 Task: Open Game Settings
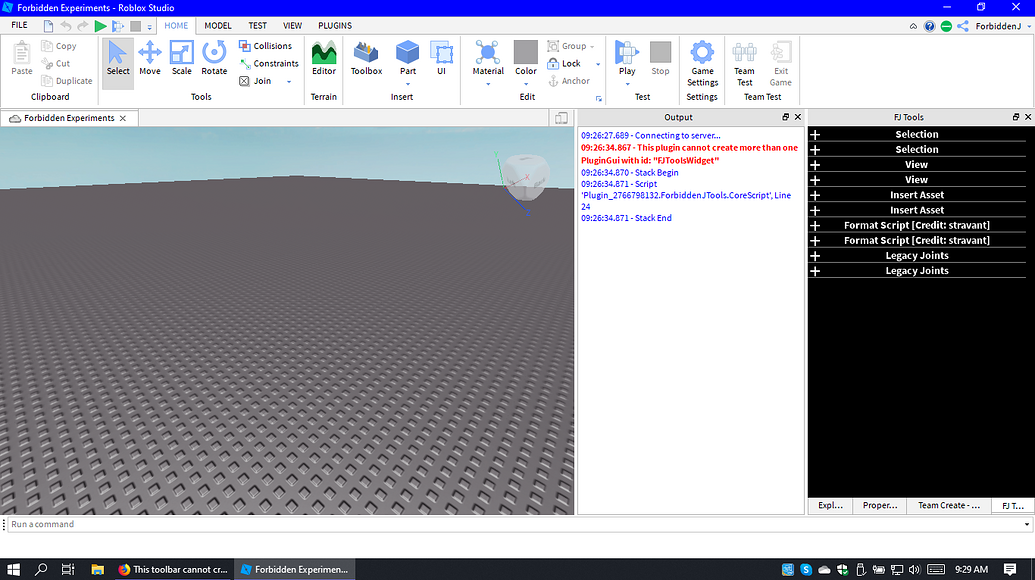[x=701, y=60]
